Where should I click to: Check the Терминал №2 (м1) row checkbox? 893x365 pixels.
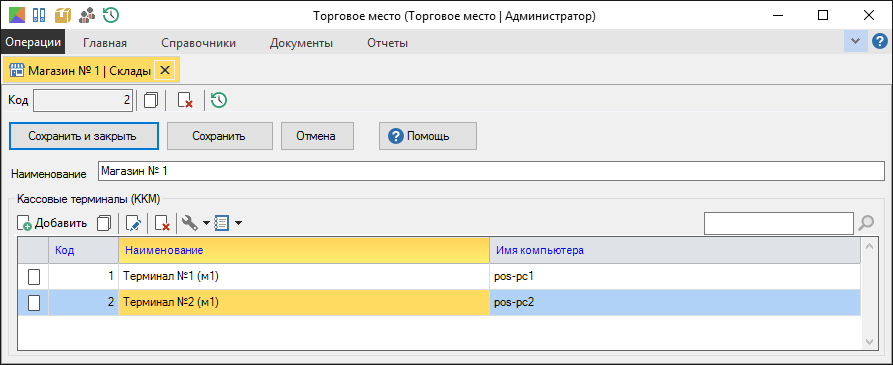[x=34, y=303]
